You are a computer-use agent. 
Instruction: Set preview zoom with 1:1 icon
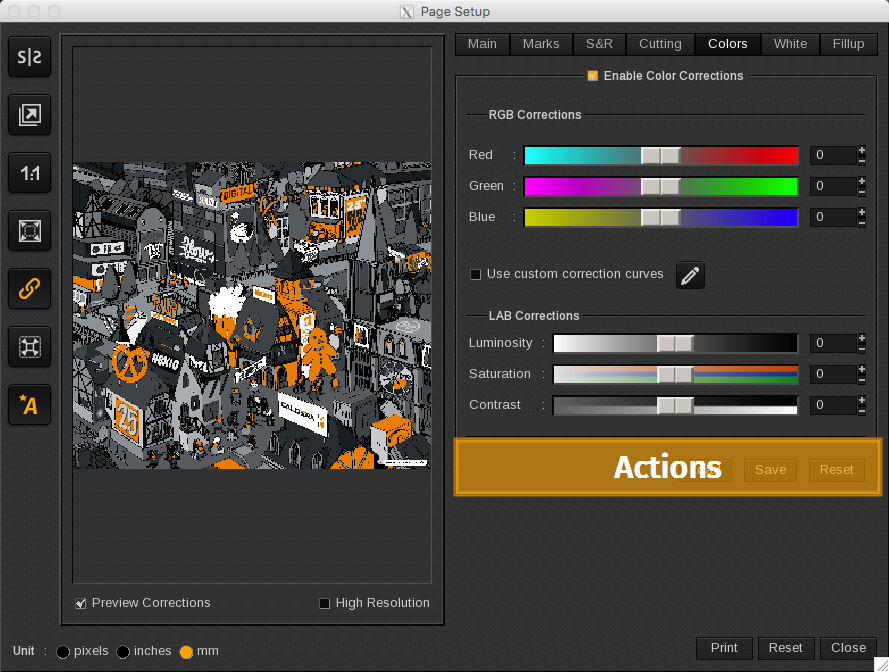click(30, 174)
